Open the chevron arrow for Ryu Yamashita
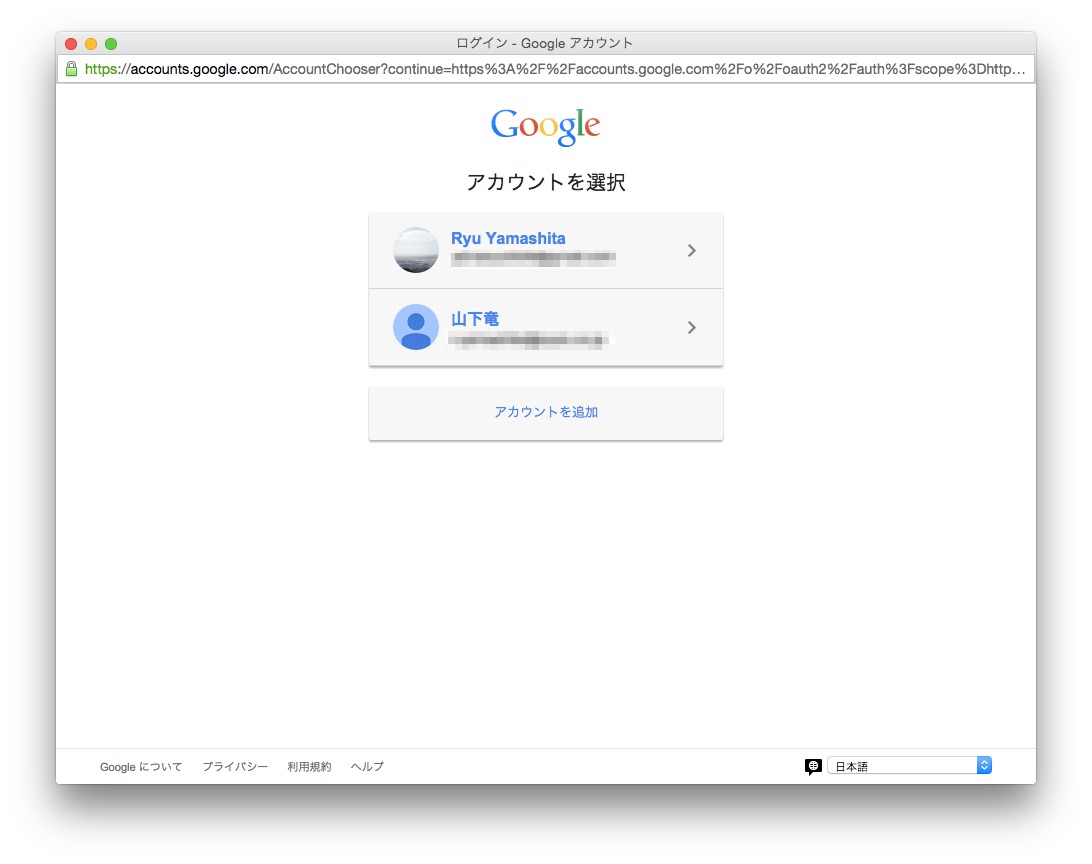The image size is (1092, 864). [692, 251]
